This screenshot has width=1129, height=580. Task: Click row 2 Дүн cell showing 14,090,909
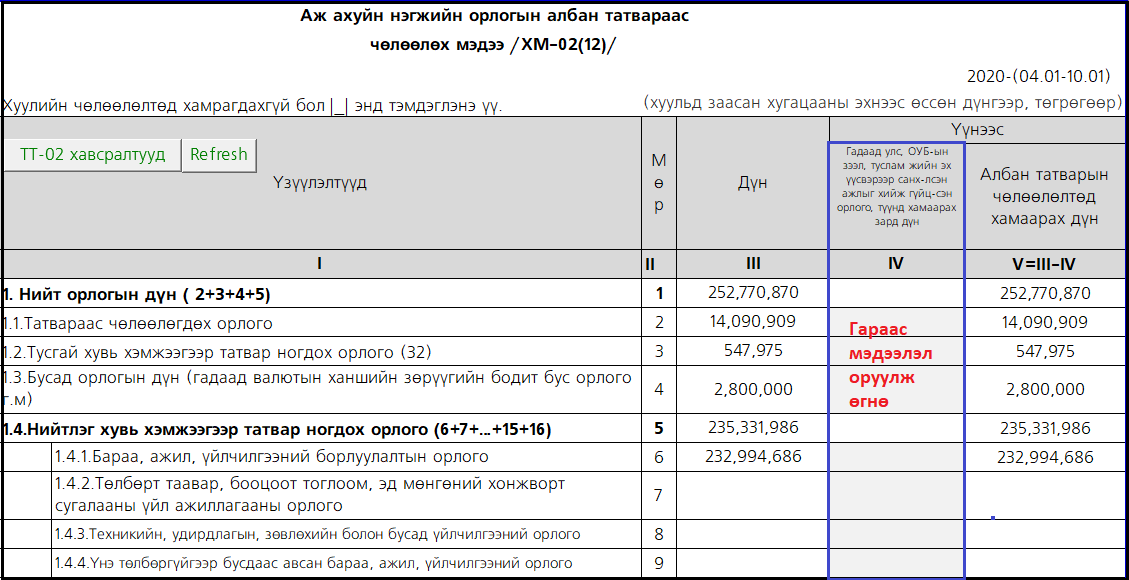752,322
